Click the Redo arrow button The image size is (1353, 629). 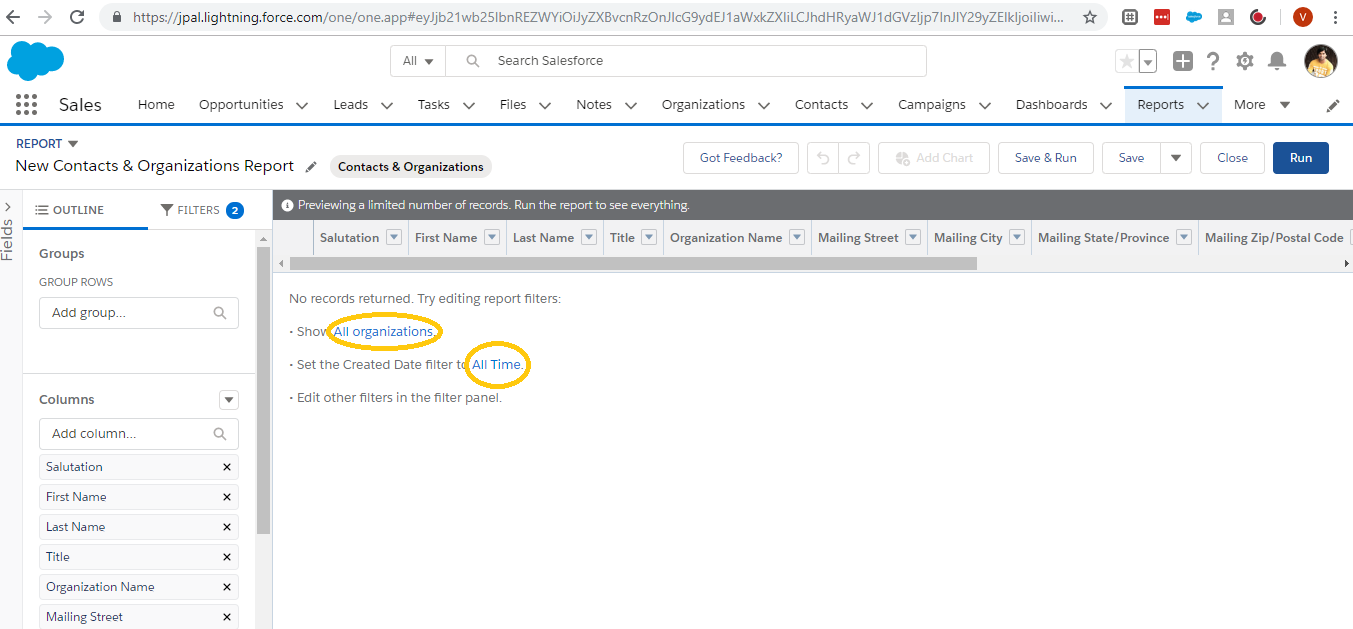[x=854, y=158]
